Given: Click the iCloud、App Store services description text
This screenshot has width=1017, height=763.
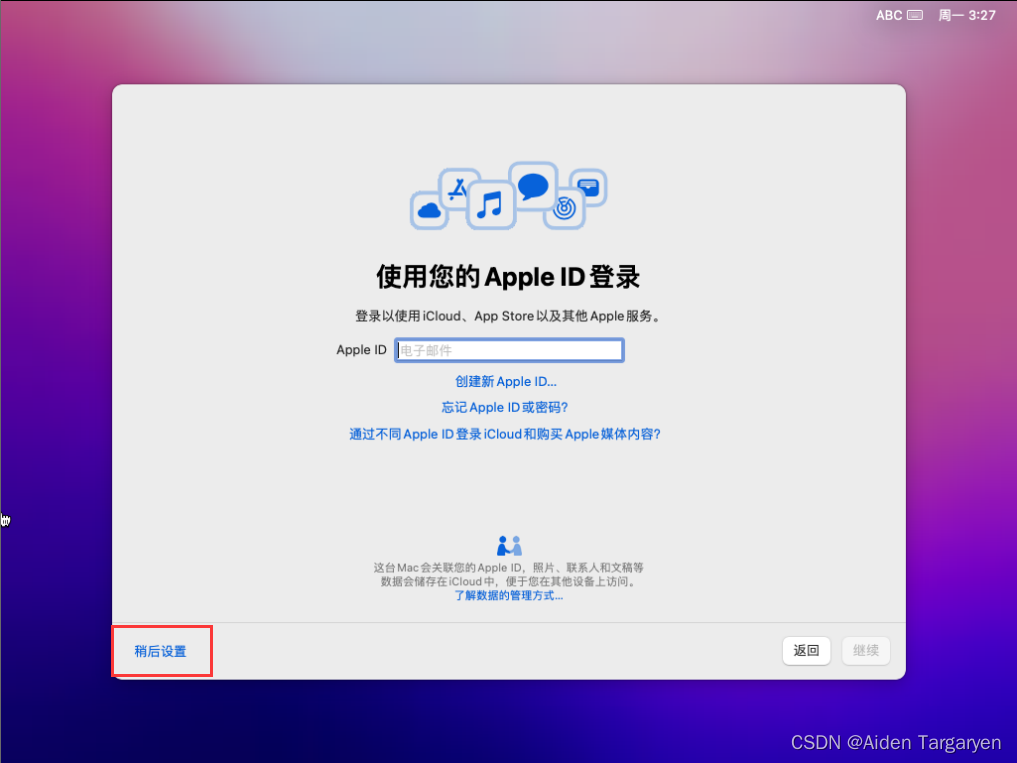Looking at the screenshot, I should click(x=508, y=317).
